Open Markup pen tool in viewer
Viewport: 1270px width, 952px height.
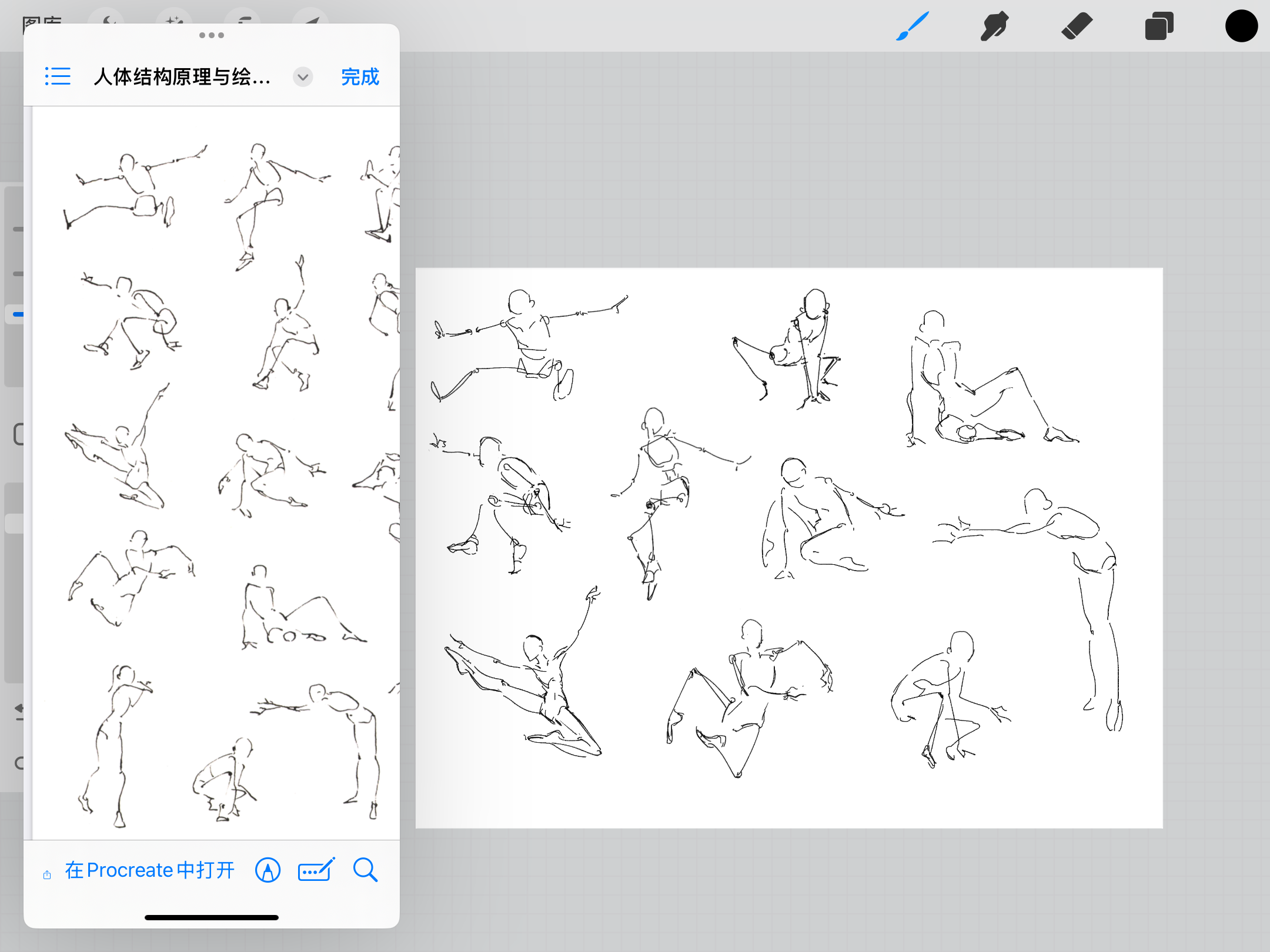pos(268,870)
